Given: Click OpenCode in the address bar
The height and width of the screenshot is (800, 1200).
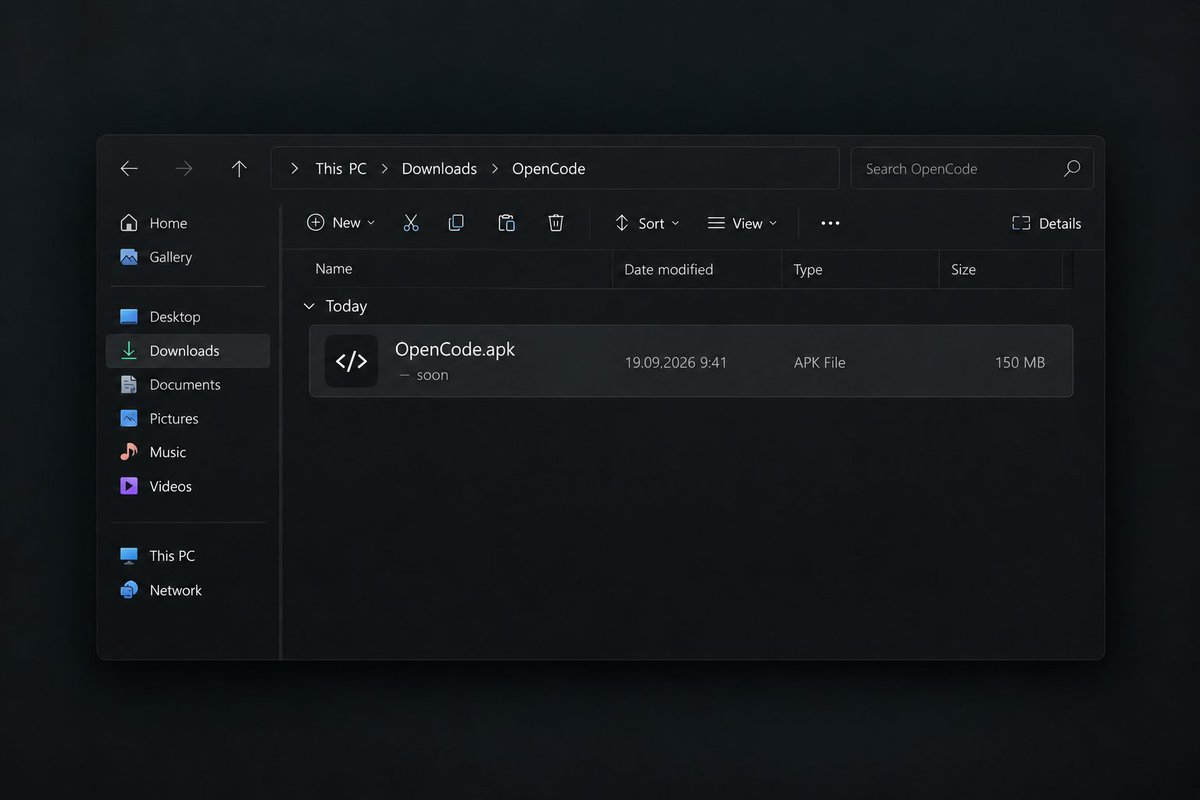Looking at the screenshot, I should pos(549,169).
